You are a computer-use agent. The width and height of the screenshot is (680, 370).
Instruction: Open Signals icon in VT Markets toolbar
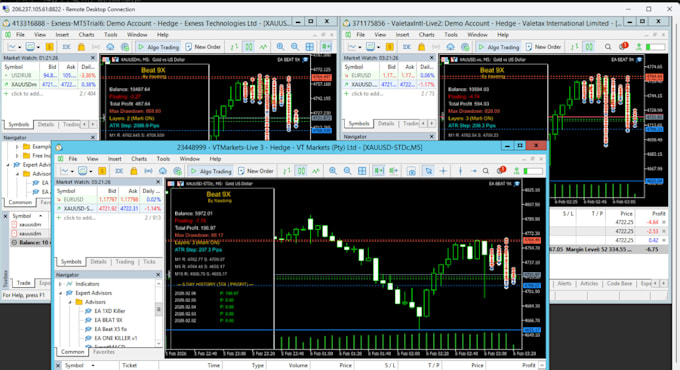[x=148, y=171]
